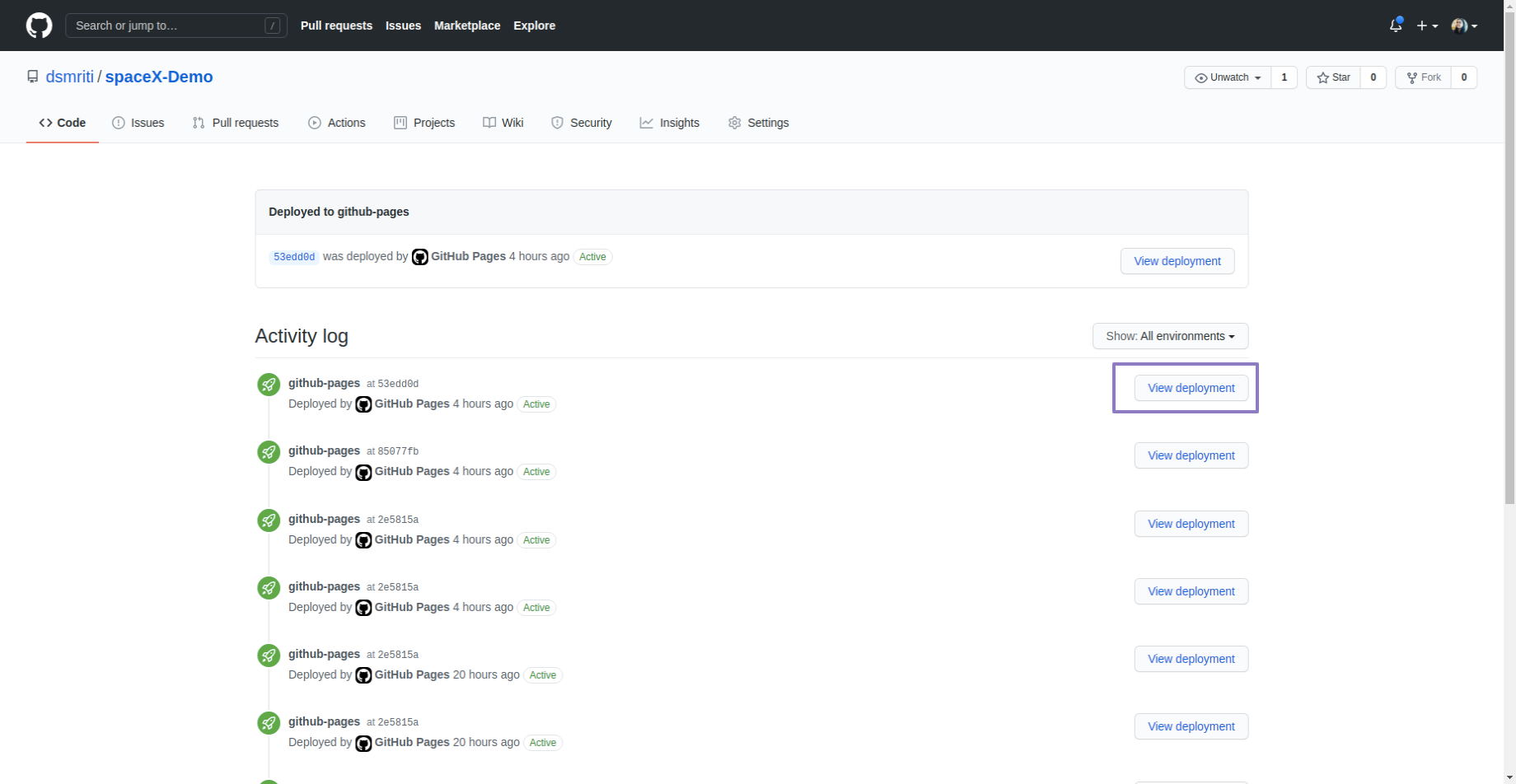Open the user avatar menu
Image resolution: width=1516 pixels, height=784 pixels.
click(1464, 26)
